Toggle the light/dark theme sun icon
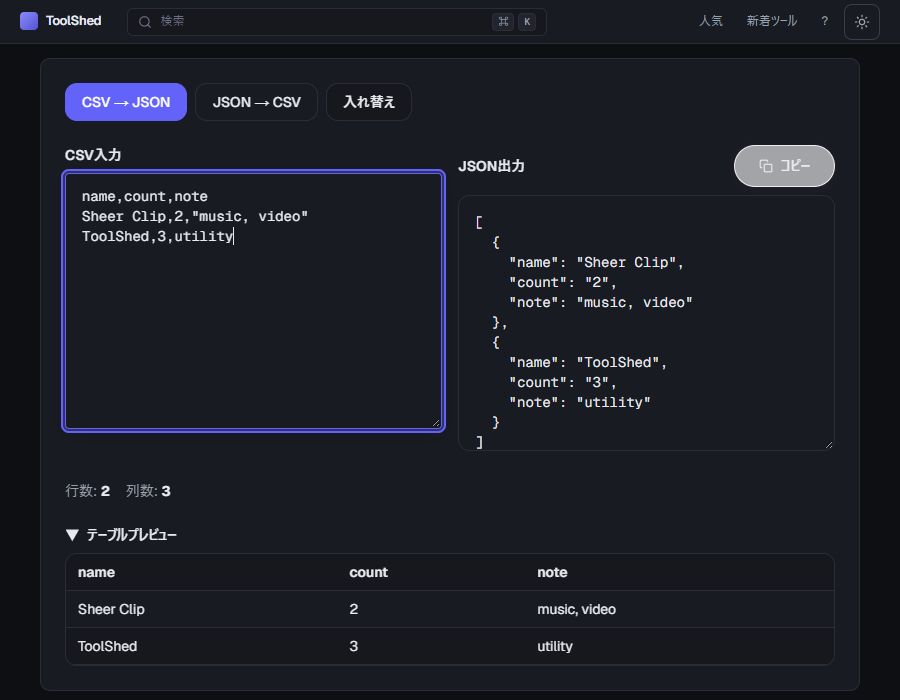The width and height of the screenshot is (900, 700). coord(862,22)
